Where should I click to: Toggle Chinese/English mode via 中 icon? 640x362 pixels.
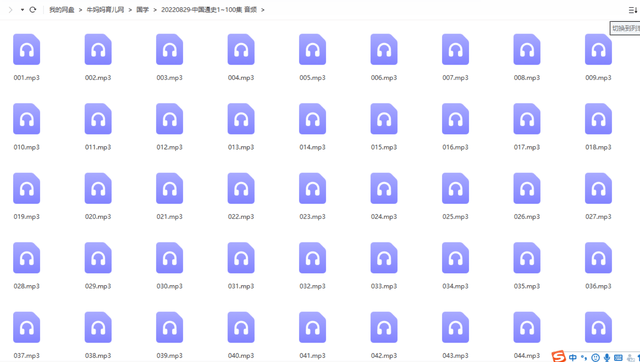[x=573, y=358]
